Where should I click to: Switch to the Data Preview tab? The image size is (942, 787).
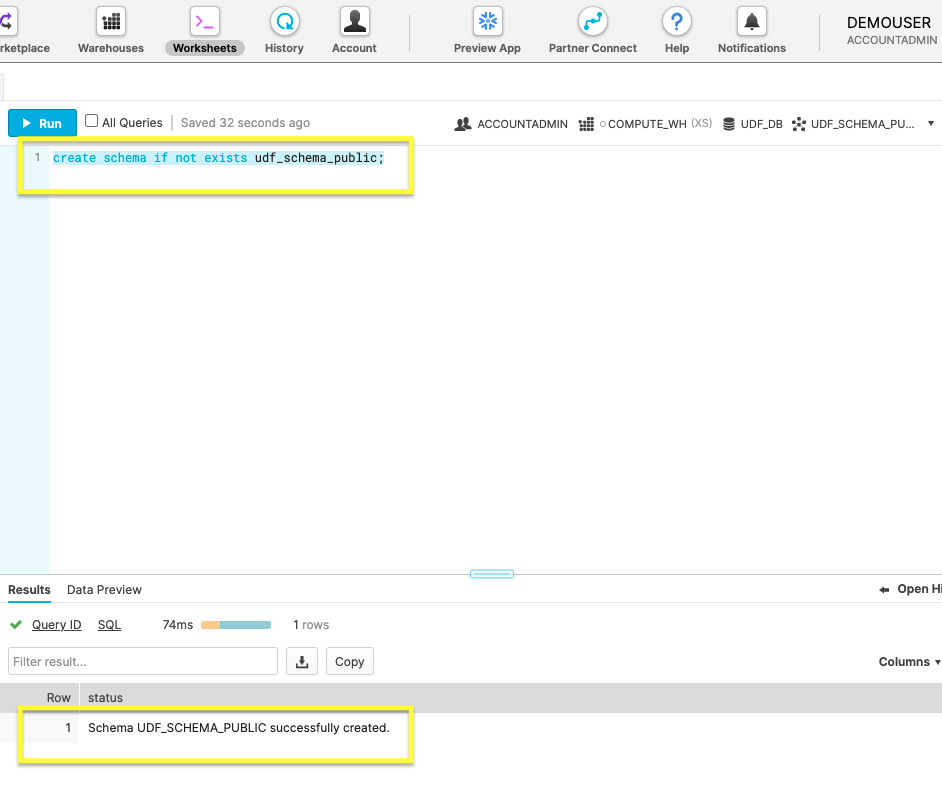104,590
